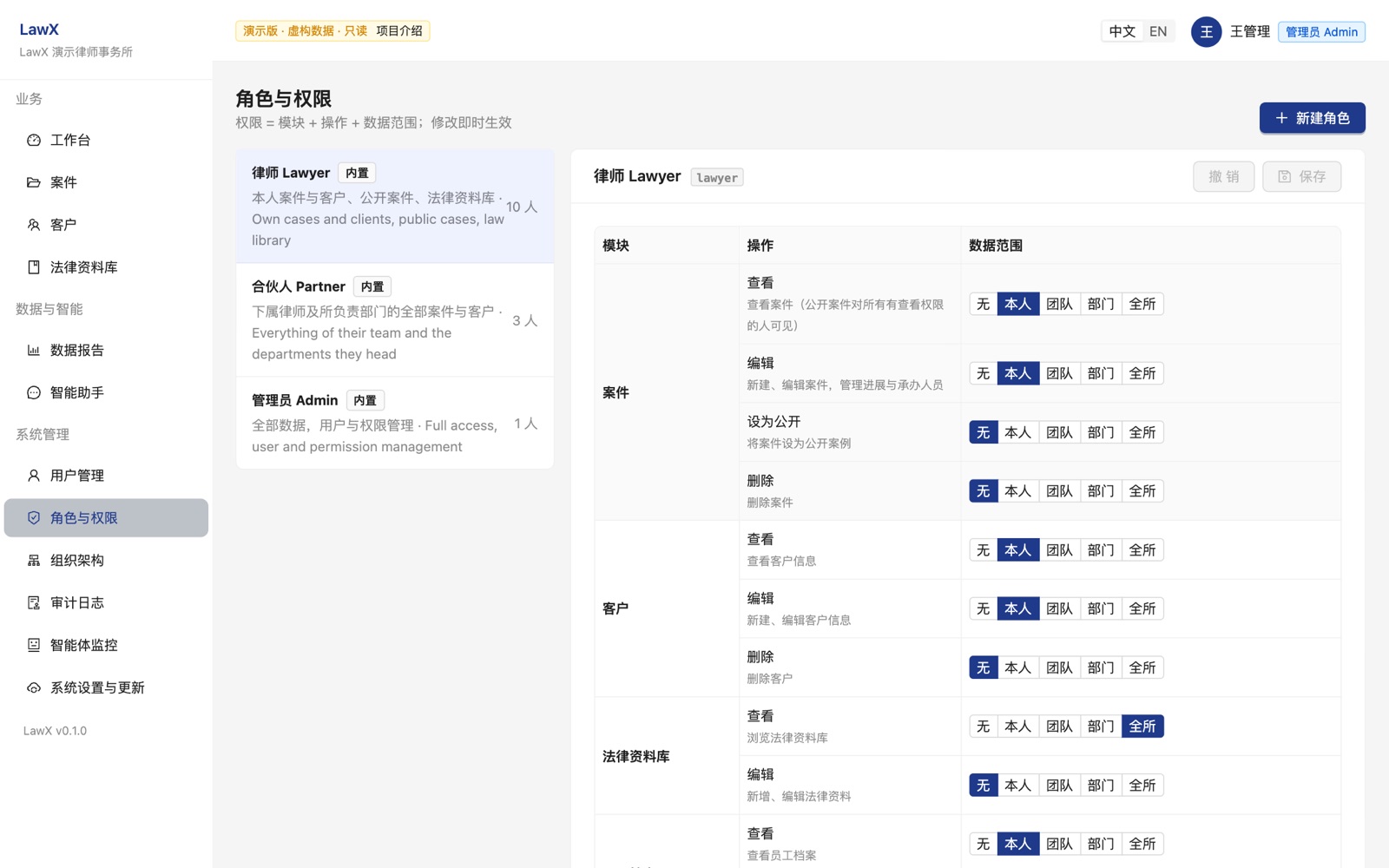Set 案件 查看 scope to 团队

click(x=1059, y=304)
